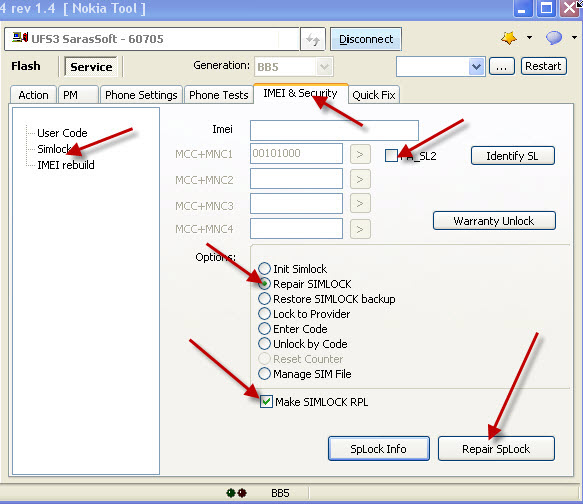Click the Repair SpLock button

pyautogui.click(x=496, y=449)
